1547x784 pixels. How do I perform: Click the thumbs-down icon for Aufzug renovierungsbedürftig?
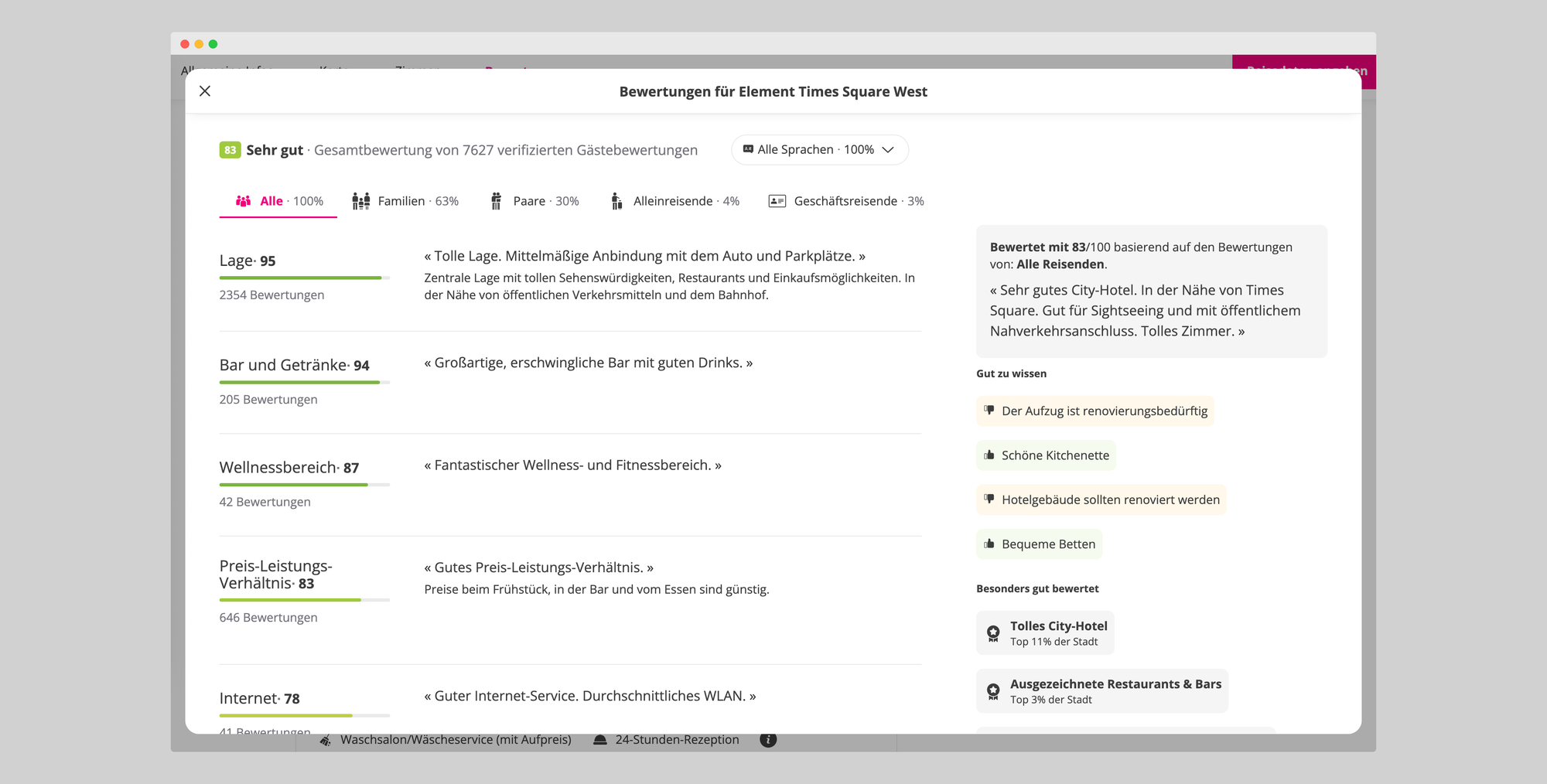[989, 411]
